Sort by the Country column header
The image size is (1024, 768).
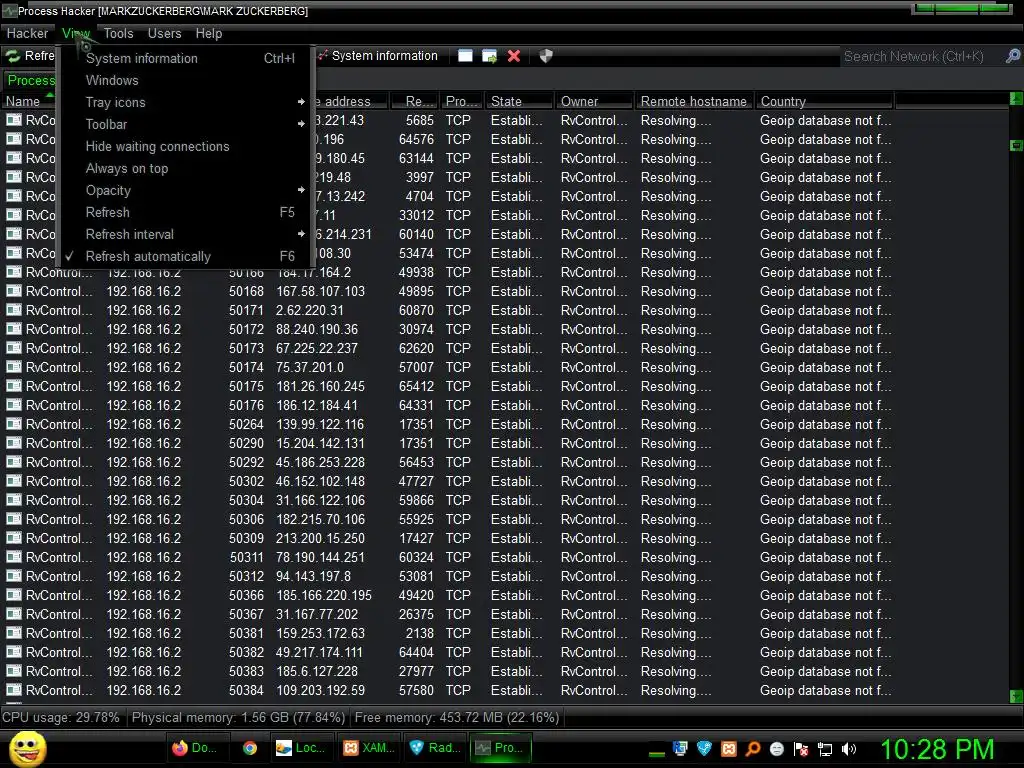tap(824, 101)
